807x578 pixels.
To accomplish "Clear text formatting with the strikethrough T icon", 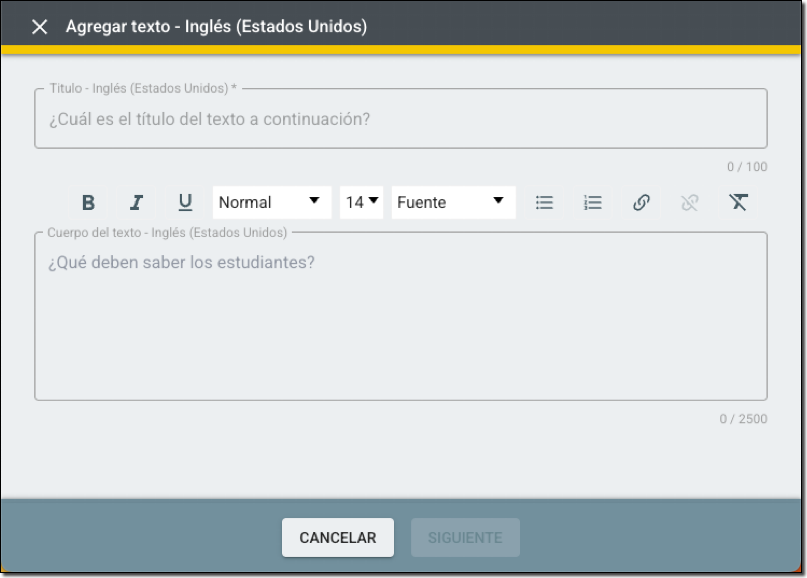I will coord(738,202).
